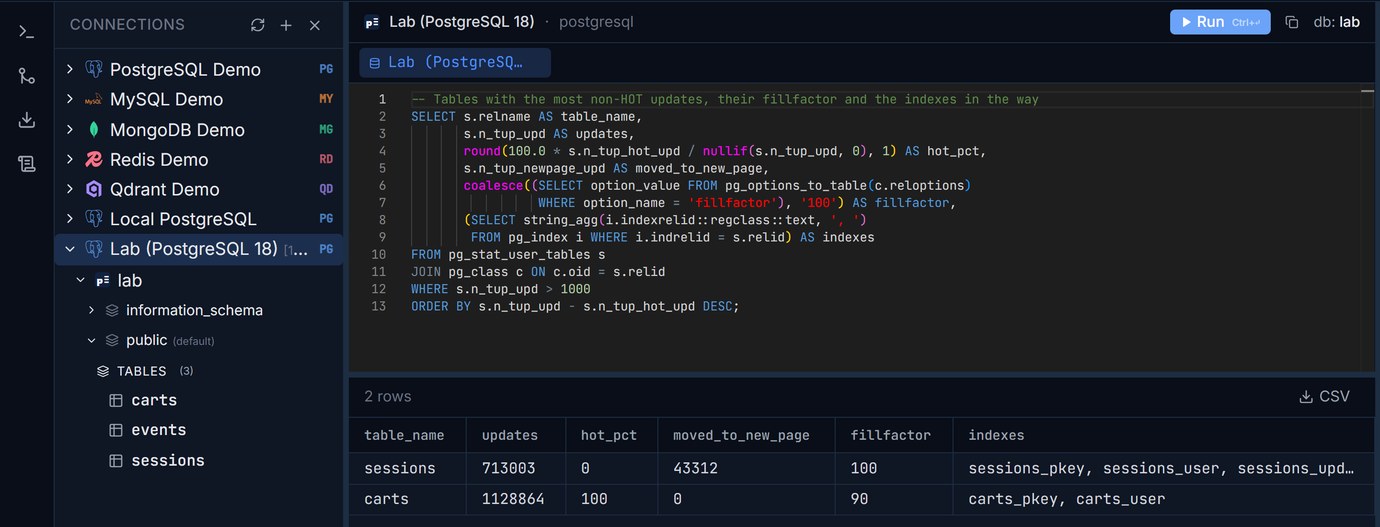
Task: Click the fillfactor value 90 cell
Action: 894,498
